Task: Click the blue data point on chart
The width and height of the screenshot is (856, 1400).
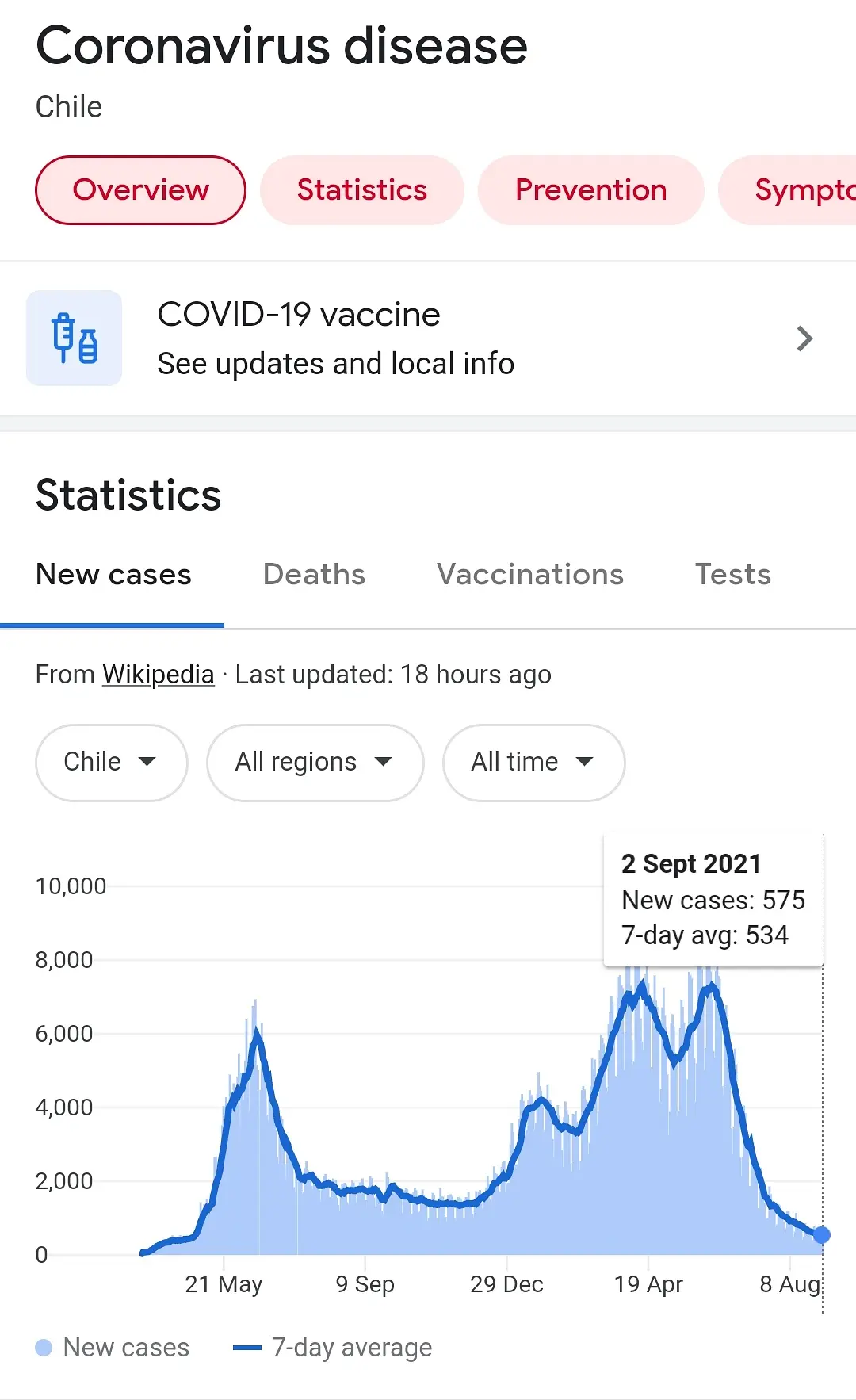Action: tap(822, 1234)
